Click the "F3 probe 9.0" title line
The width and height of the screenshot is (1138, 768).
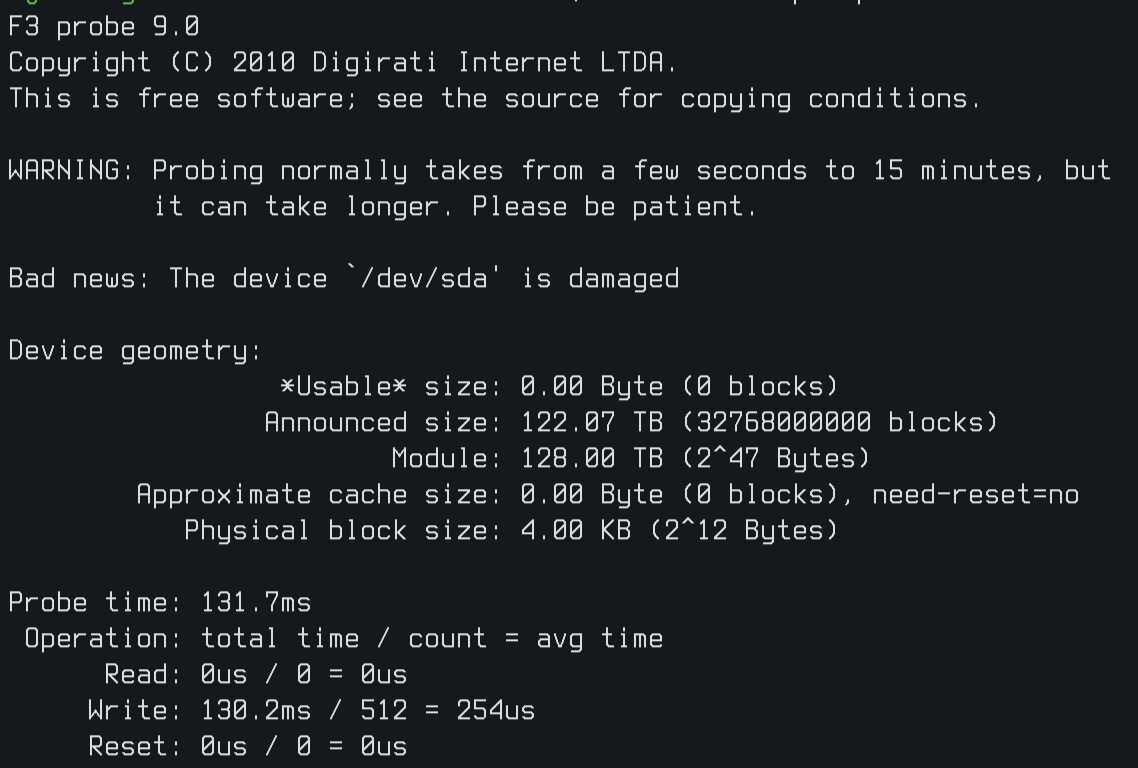pos(104,27)
